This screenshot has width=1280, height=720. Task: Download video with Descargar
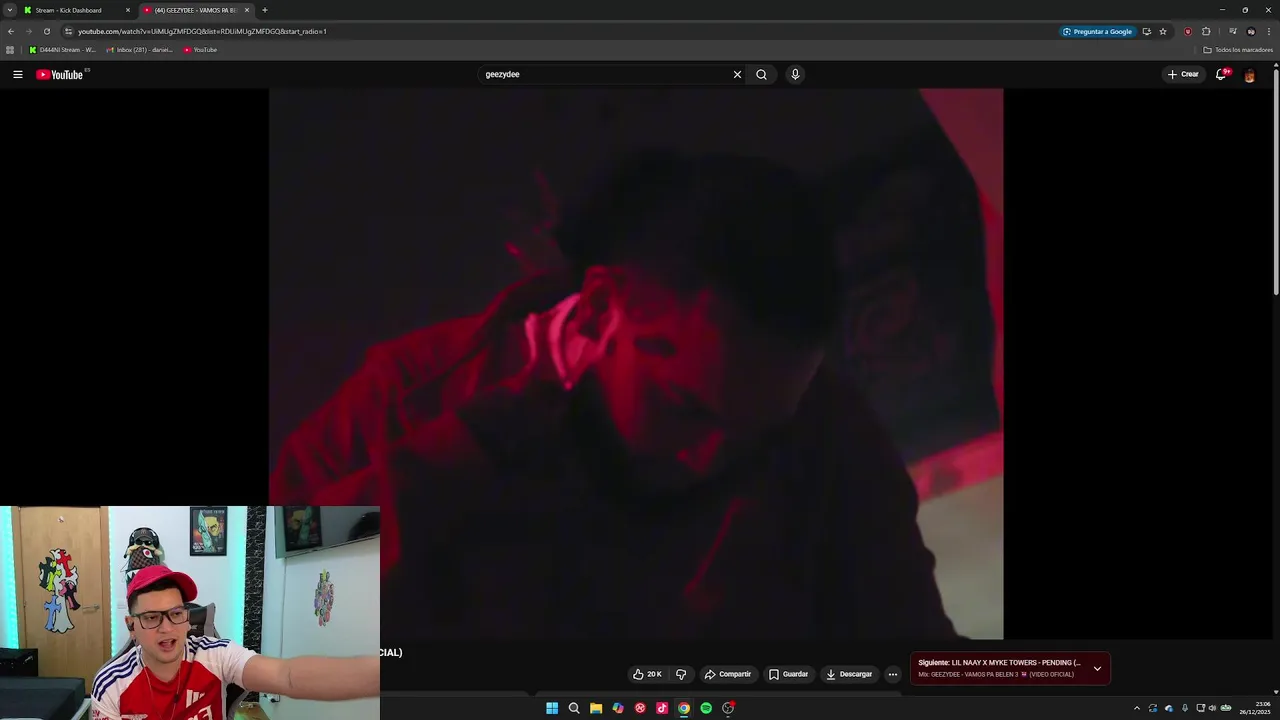pos(849,674)
